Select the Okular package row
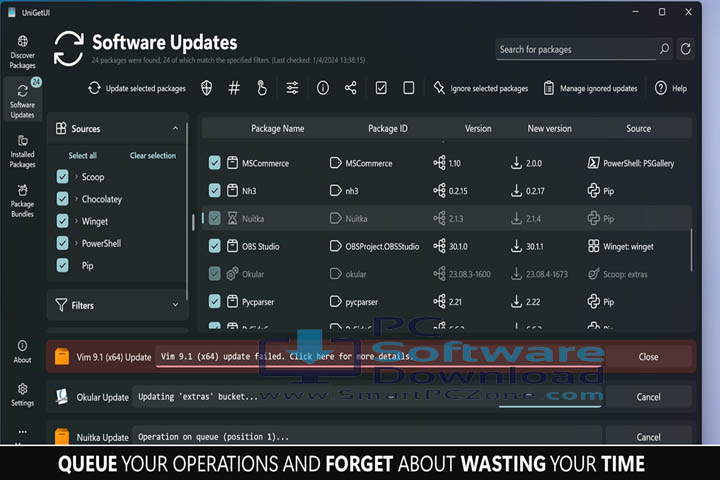 (x=447, y=274)
